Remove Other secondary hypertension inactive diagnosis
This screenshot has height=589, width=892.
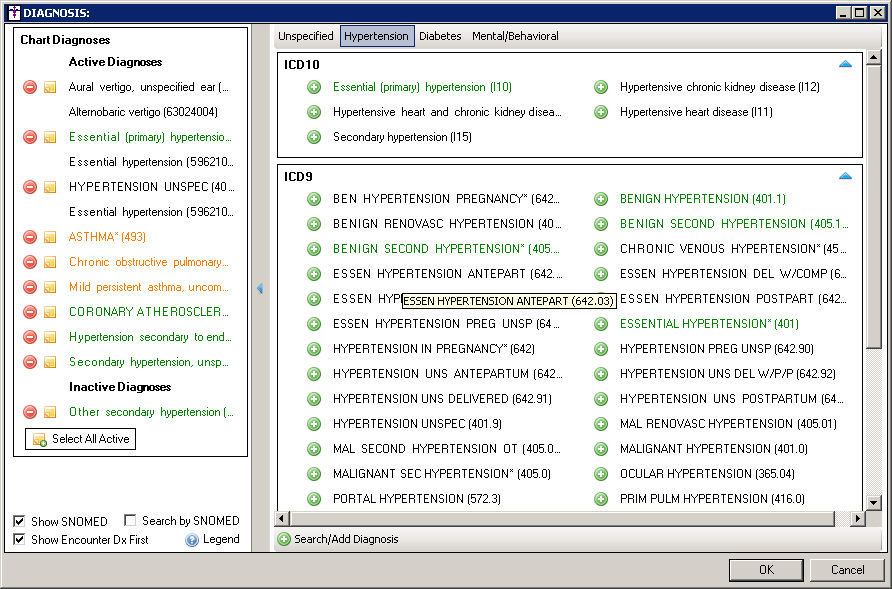tap(30, 412)
